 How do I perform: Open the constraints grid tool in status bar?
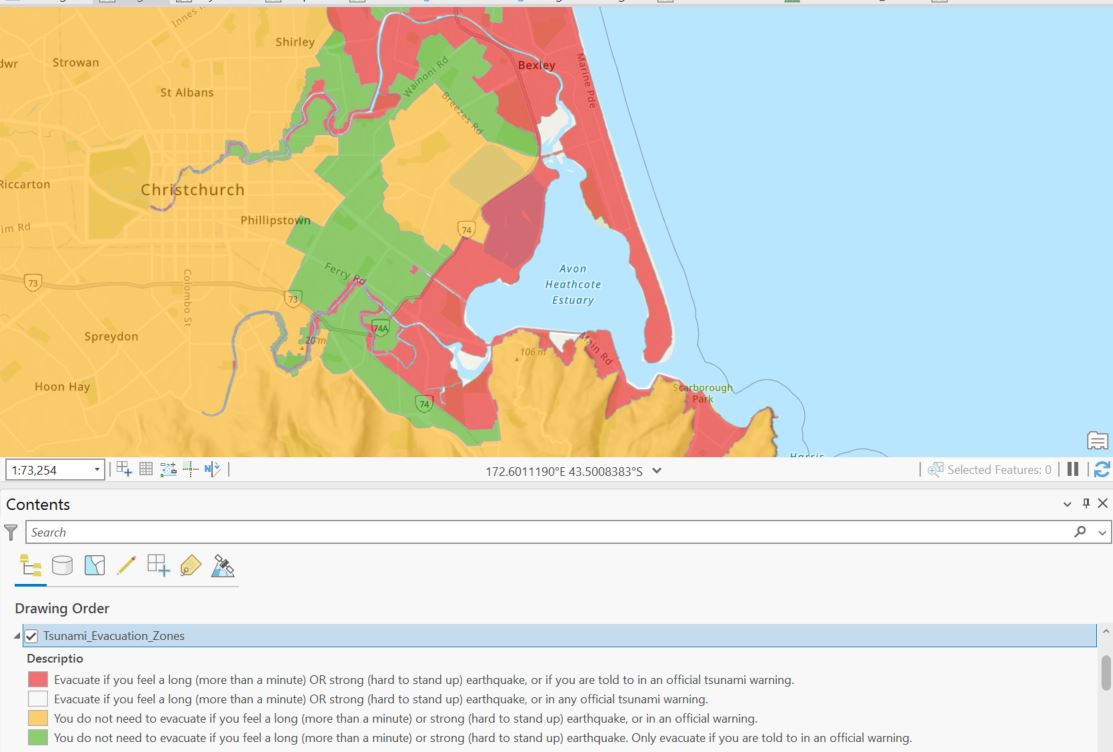tap(124, 469)
